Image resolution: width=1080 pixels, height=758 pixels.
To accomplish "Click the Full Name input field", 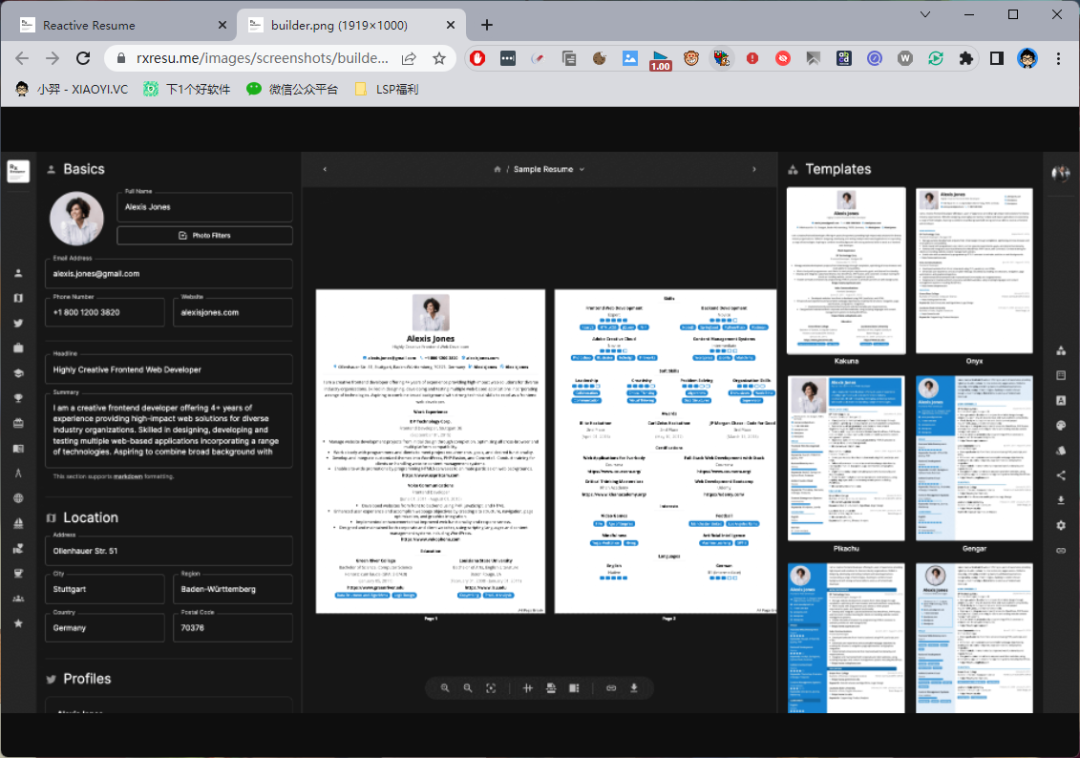I will pyautogui.click(x=205, y=207).
